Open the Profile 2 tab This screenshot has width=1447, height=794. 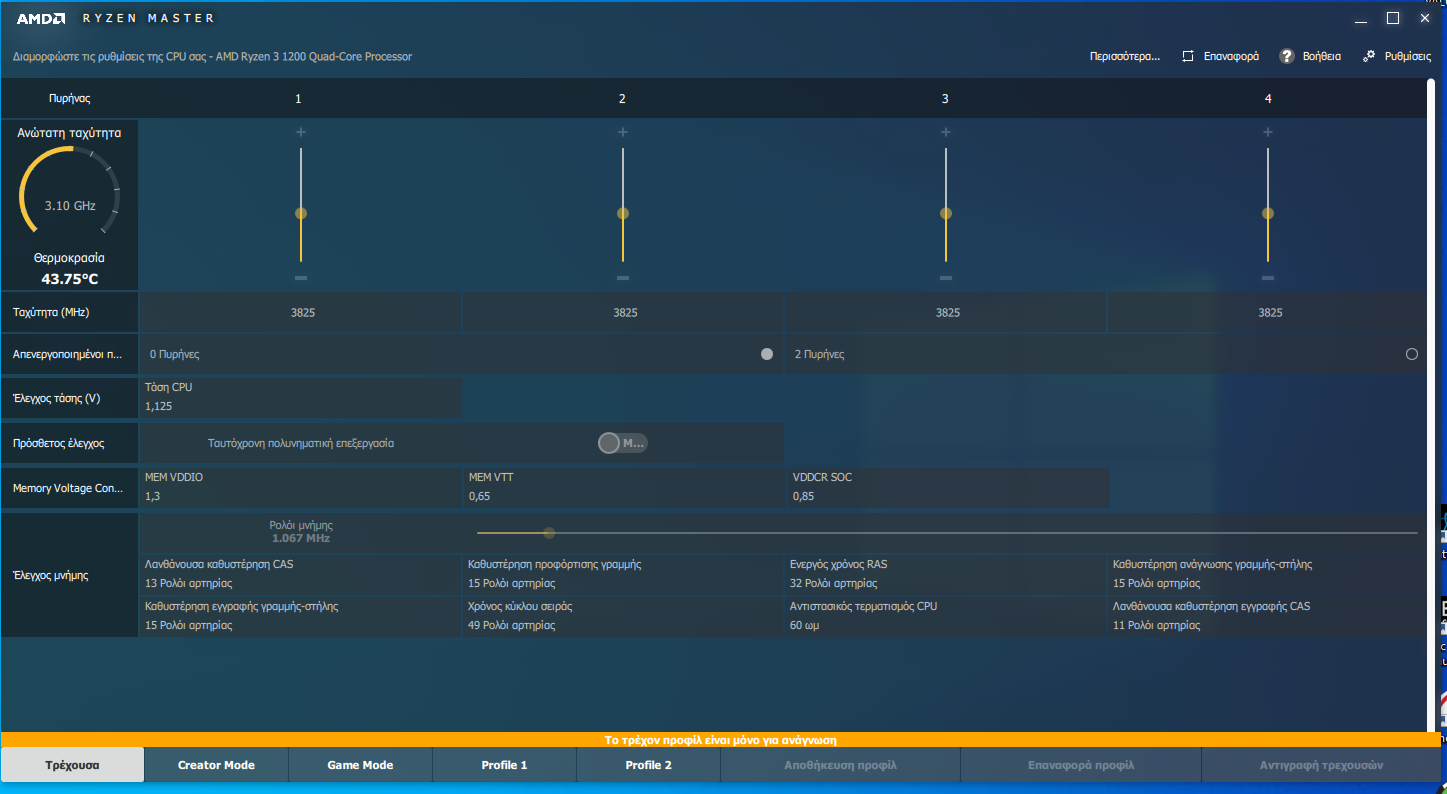[648, 765]
